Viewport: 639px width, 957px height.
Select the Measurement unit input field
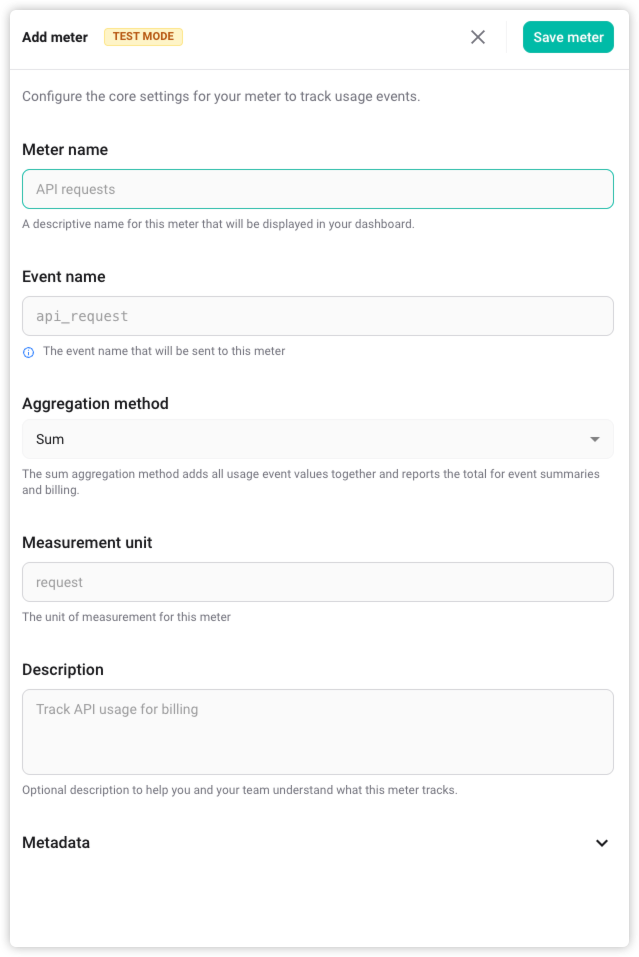point(317,582)
